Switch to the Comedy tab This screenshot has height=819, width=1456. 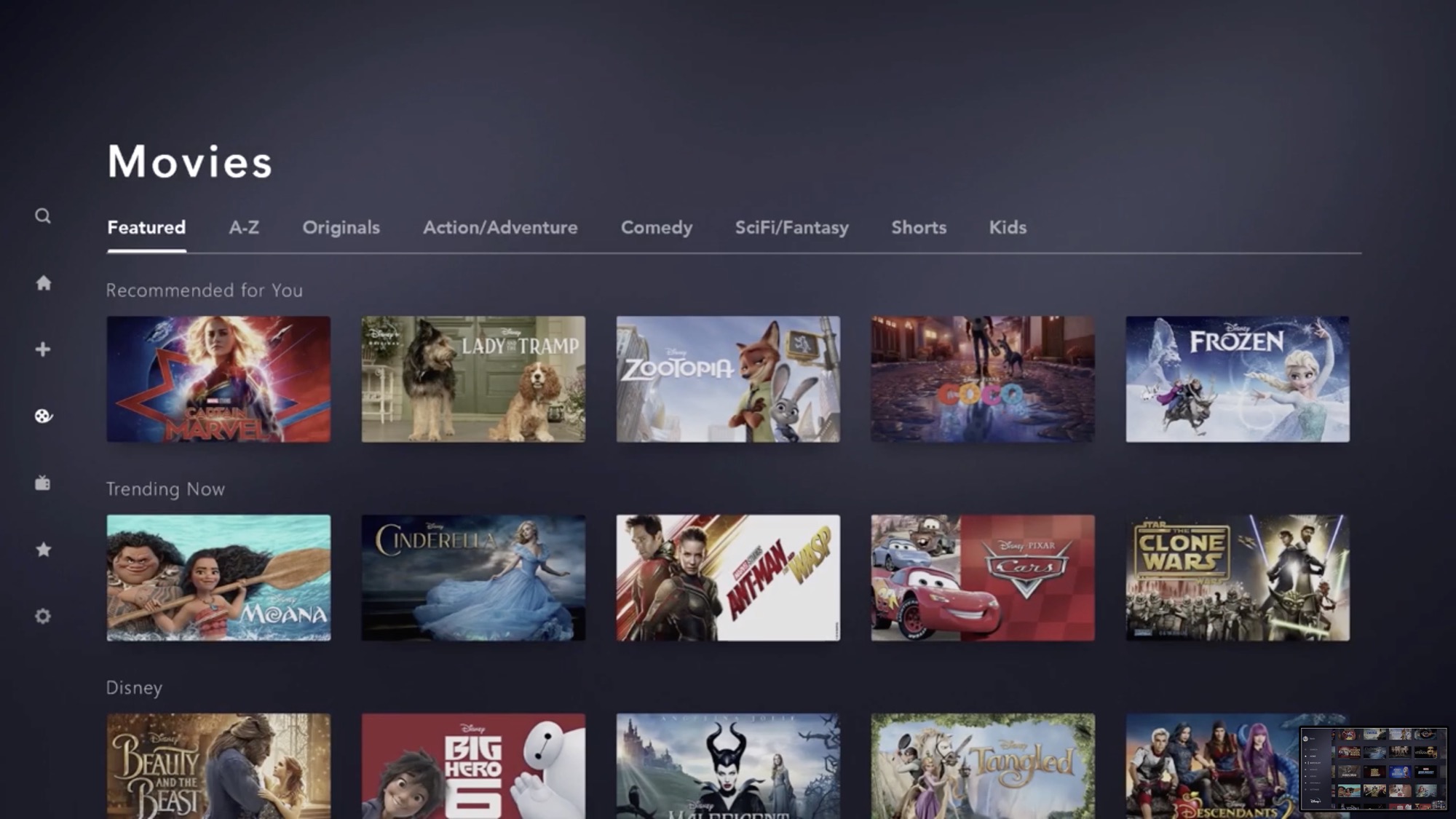tap(656, 228)
